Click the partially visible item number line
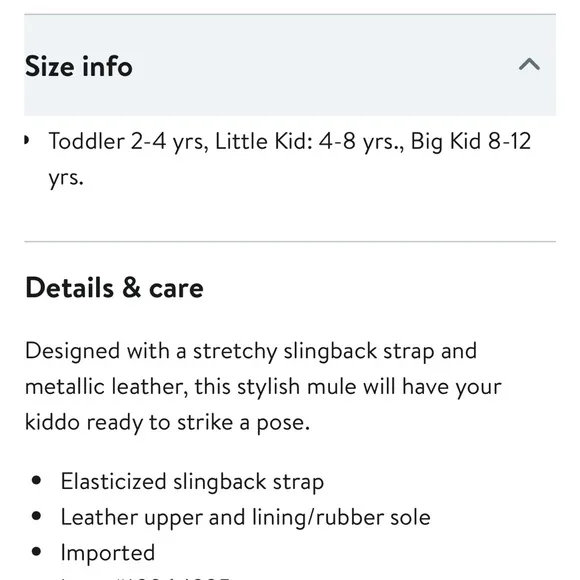This screenshot has width=580, height=580. 146,577
